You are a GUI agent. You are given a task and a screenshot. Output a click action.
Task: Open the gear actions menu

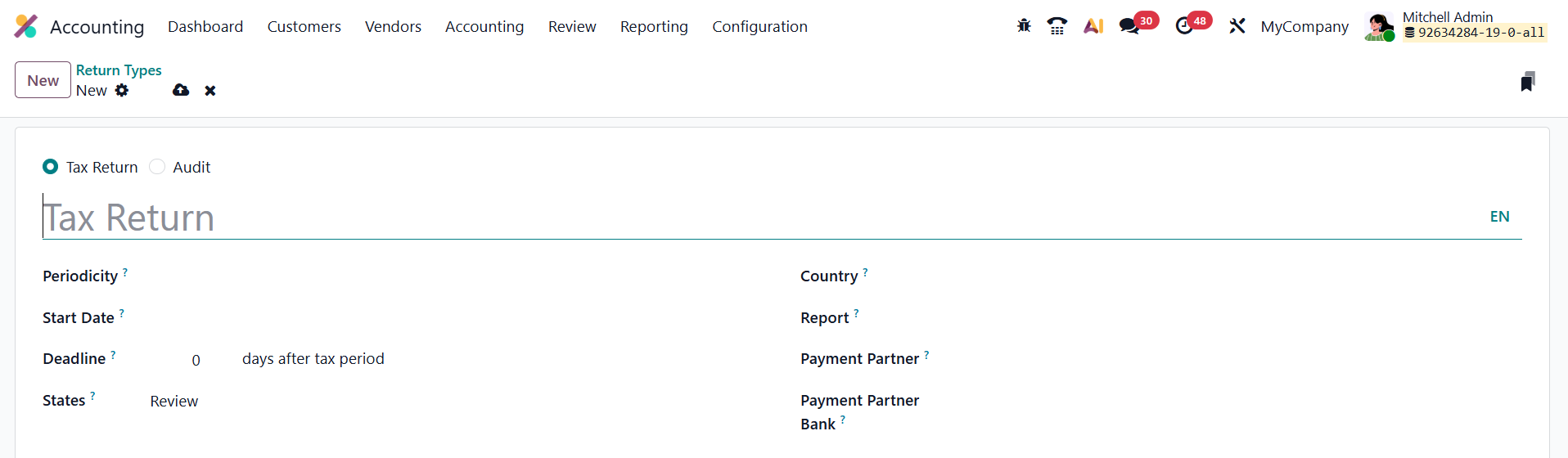tap(122, 90)
